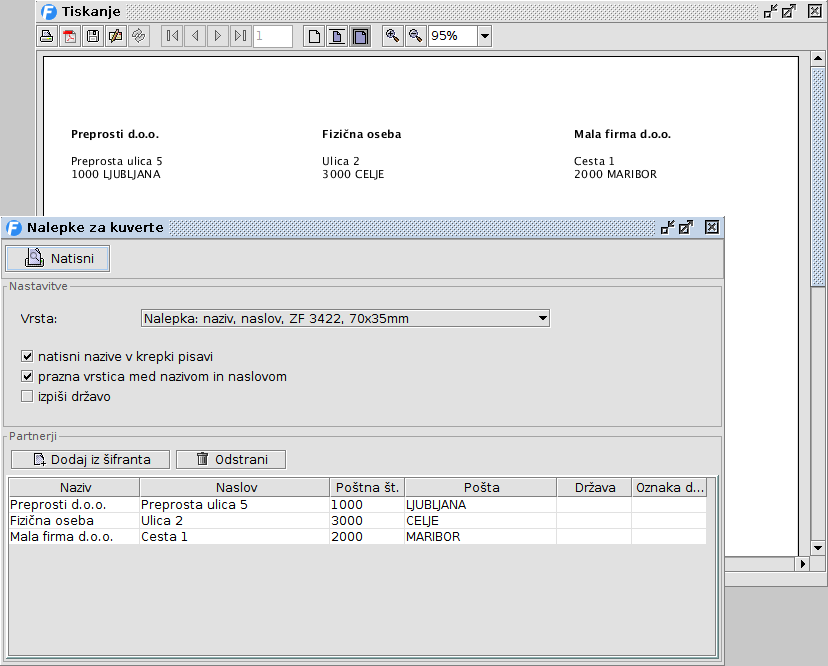The height and width of the screenshot is (666, 828).
Task: Click the save (floppy disk) icon
Action: tap(93, 36)
